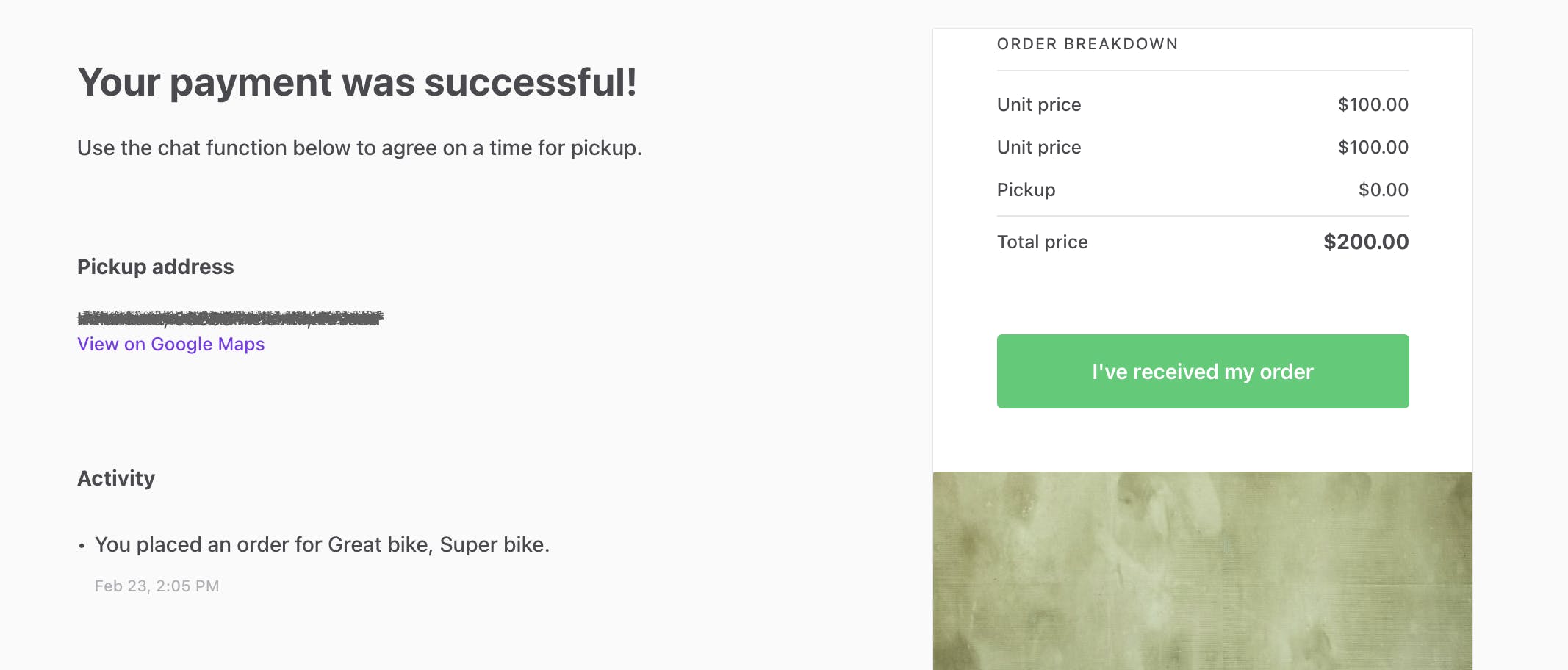Select the Great bike, Super bike order entry
The height and width of the screenshot is (670, 1568).
[x=322, y=544]
